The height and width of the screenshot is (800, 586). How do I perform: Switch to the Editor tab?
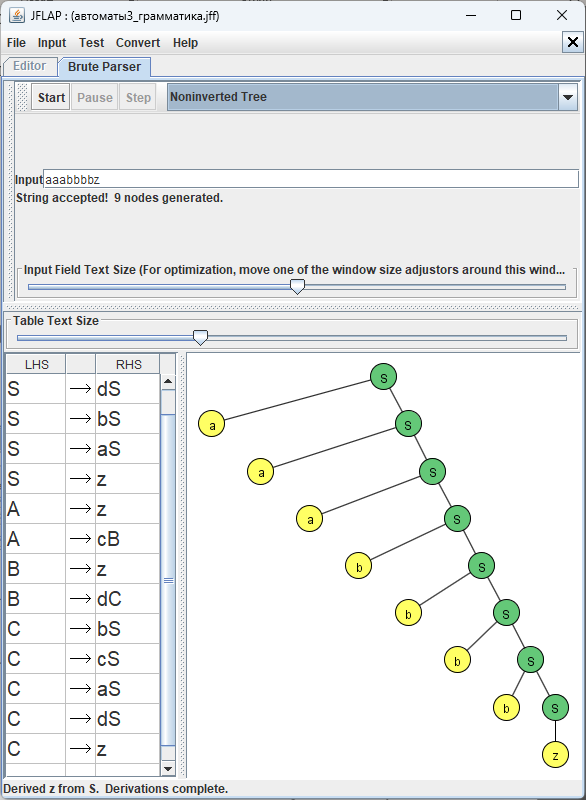30,66
